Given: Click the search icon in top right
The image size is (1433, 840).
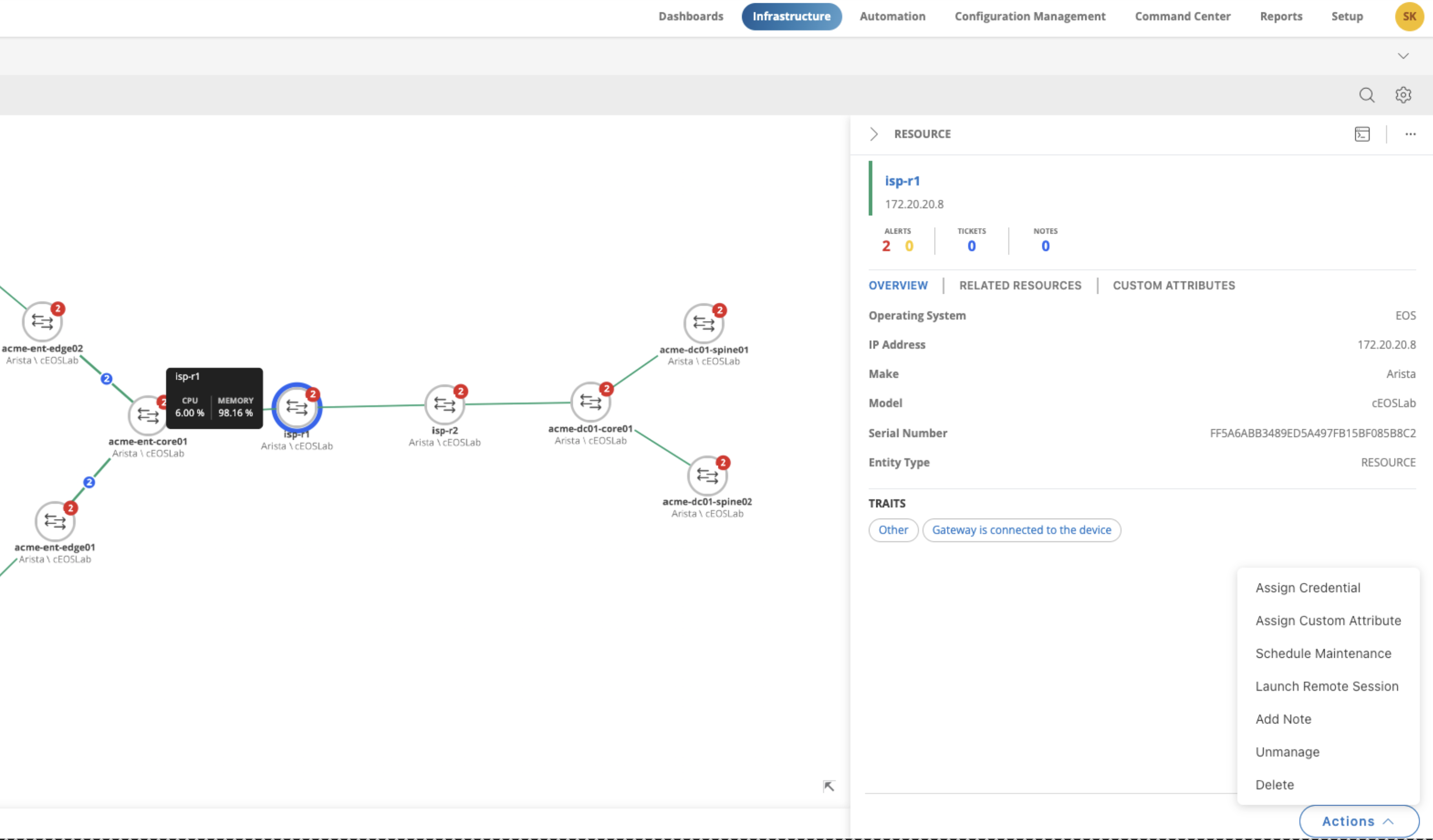Looking at the screenshot, I should click(1367, 93).
